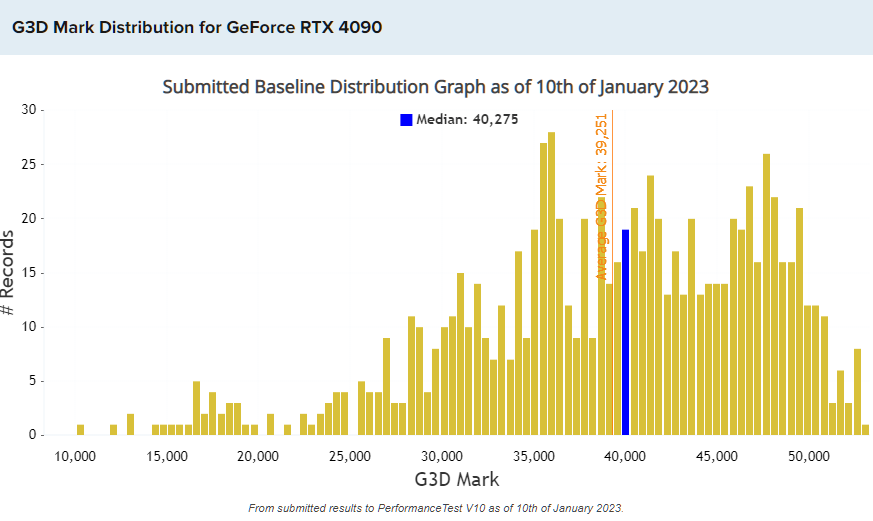Click the "40,000" x-axis label
This screenshot has width=873, height=521.
click(625, 456)
